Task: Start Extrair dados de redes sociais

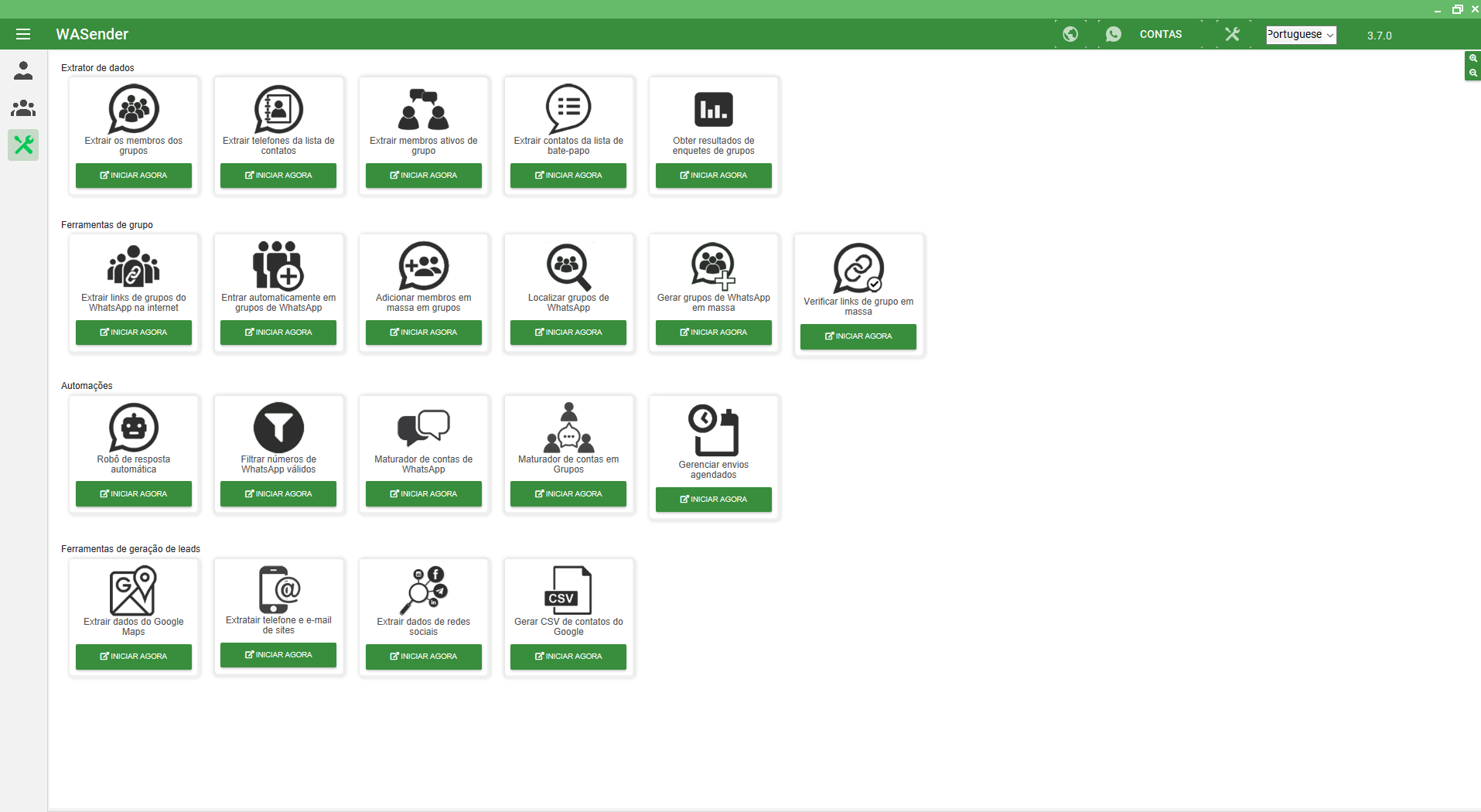Action: 424,657
